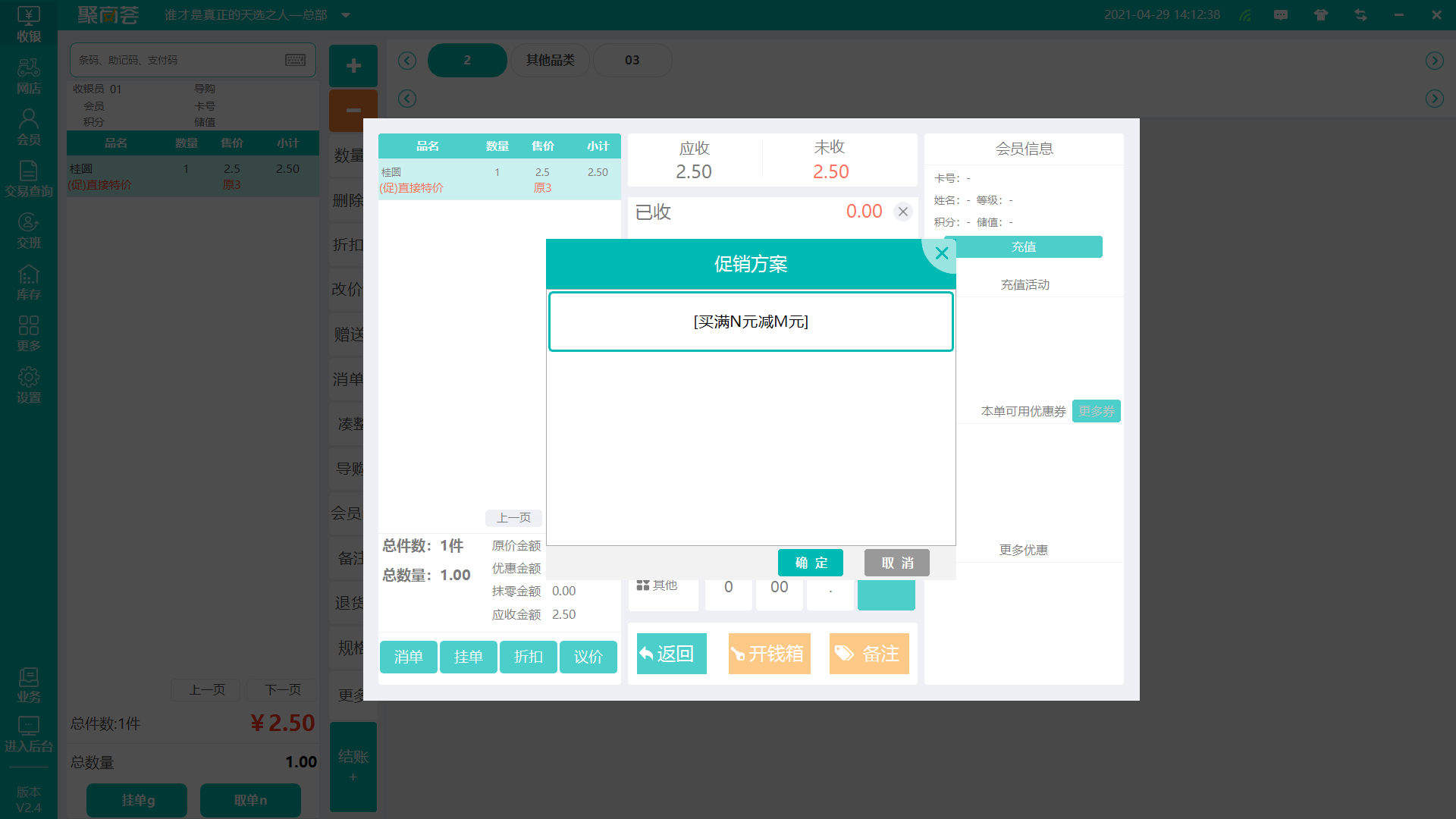Select 桂圆 row in main order list

tap(193, 177)
